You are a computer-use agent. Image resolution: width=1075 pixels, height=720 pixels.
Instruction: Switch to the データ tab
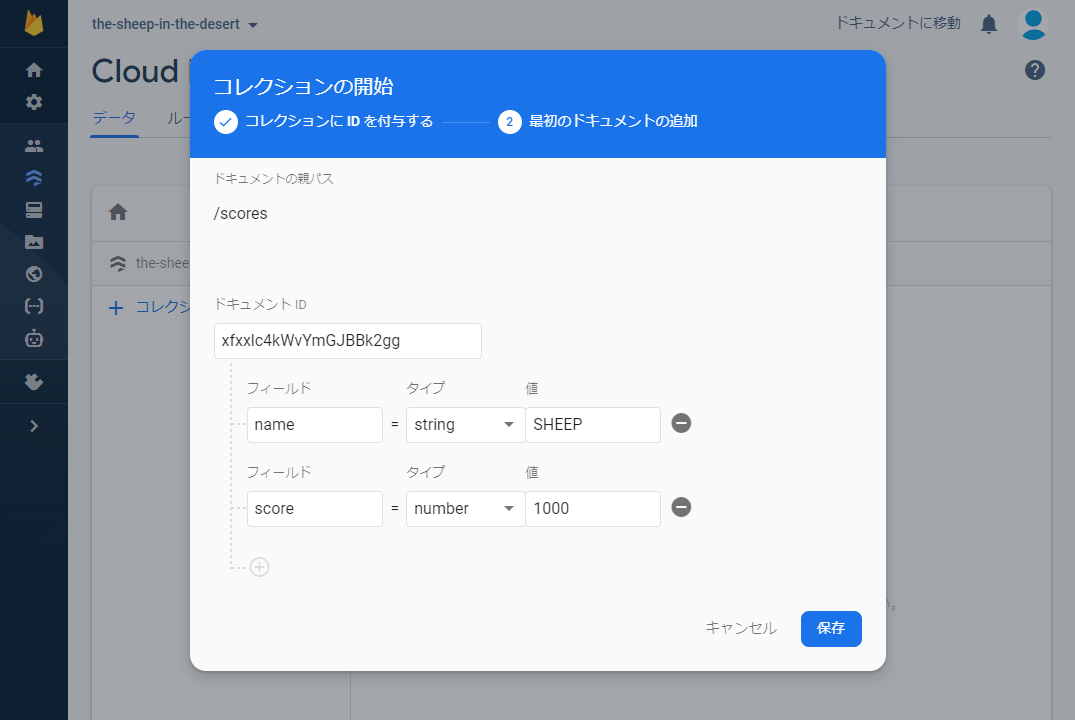[x=114, y=117]
